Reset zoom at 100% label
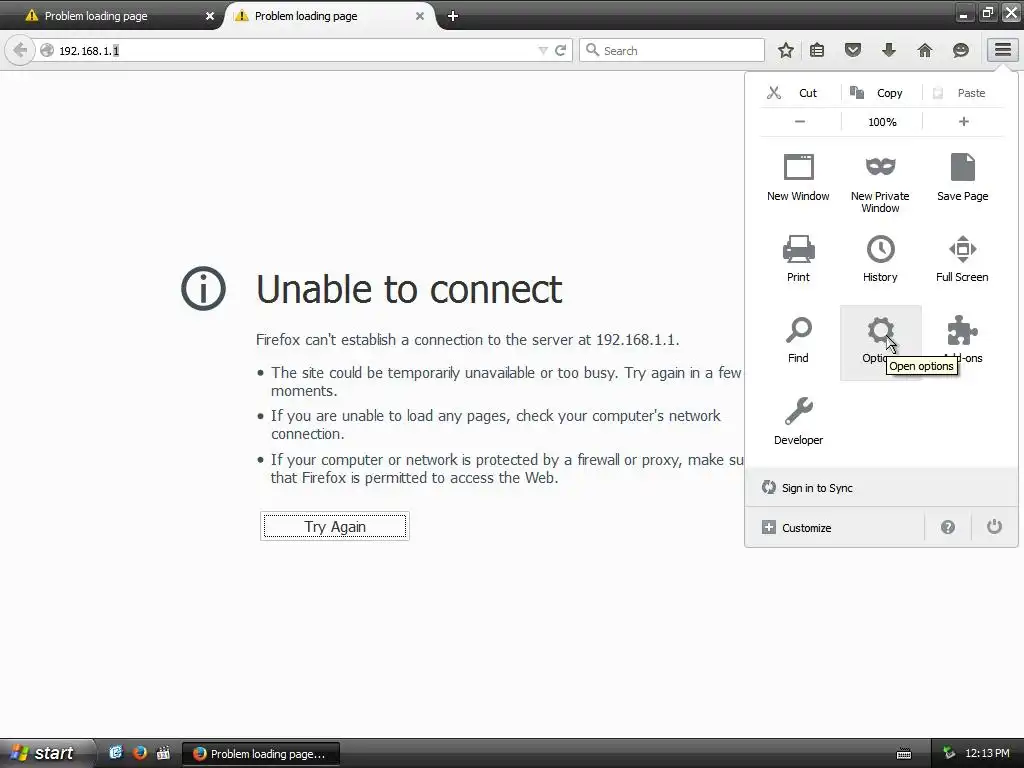Screen dimensions: 1024x768 [882, 122]
